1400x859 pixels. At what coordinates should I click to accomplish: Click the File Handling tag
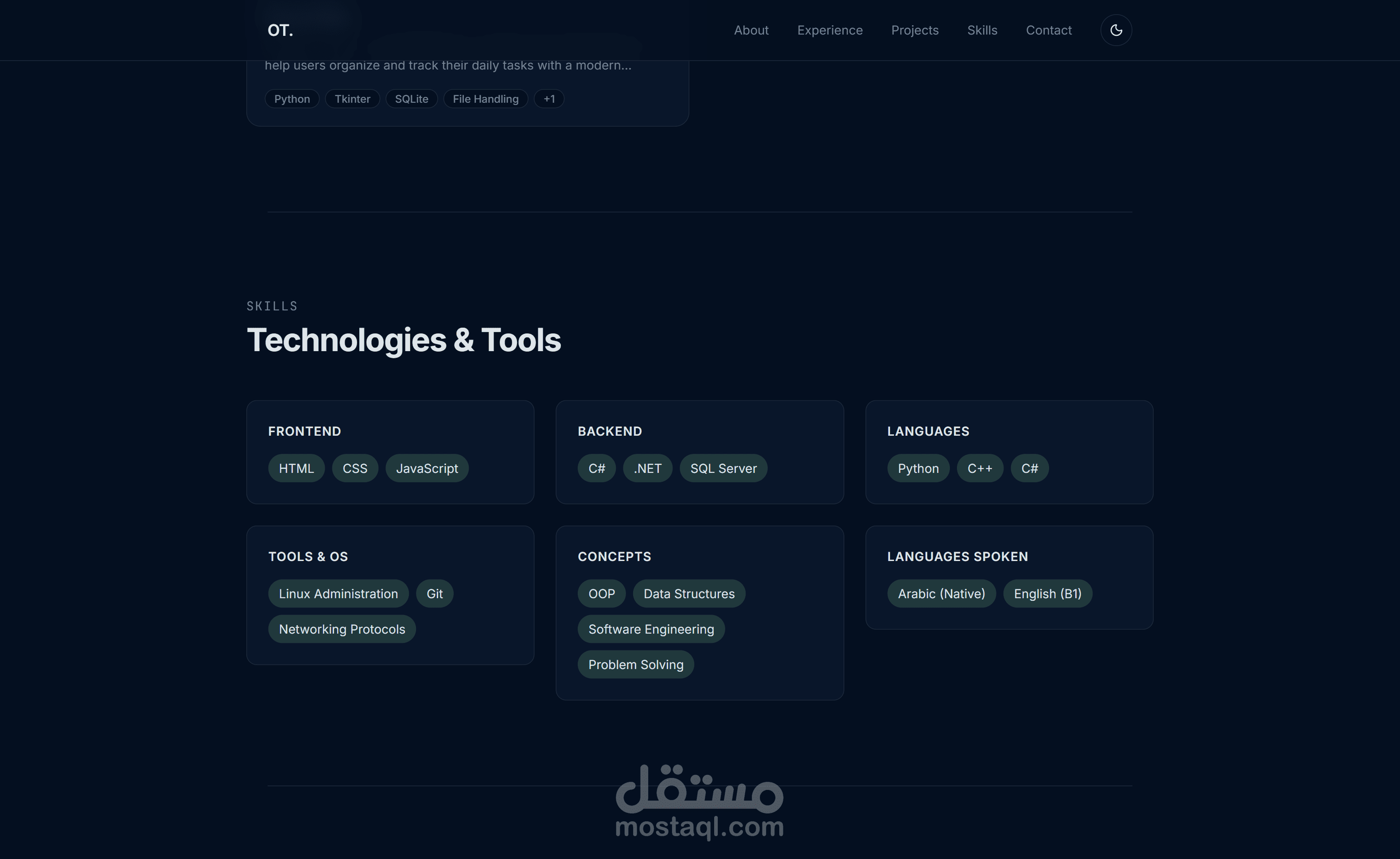click(485, 99)
